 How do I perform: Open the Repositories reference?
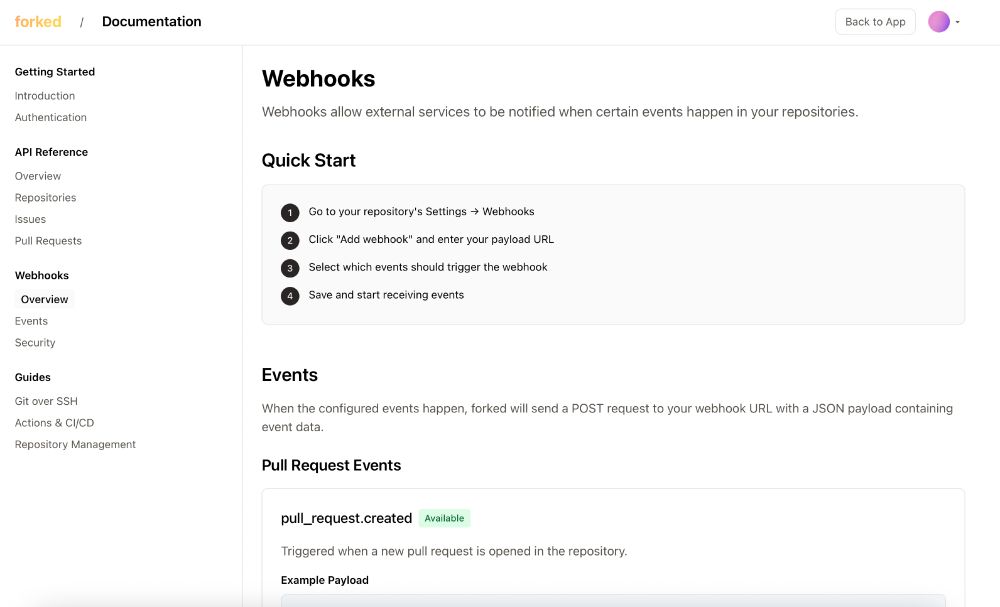point(45,198)
